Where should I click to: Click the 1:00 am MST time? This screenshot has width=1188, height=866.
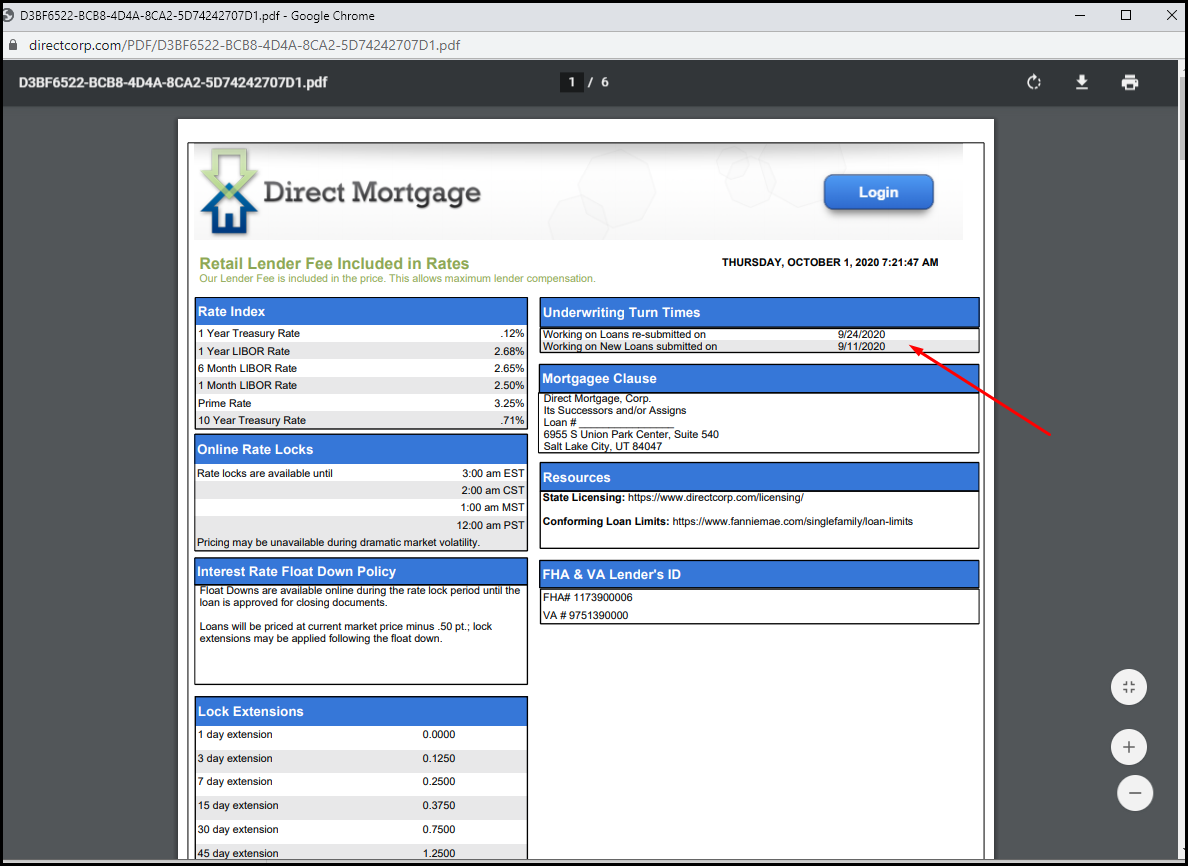[x=492, y=508]
